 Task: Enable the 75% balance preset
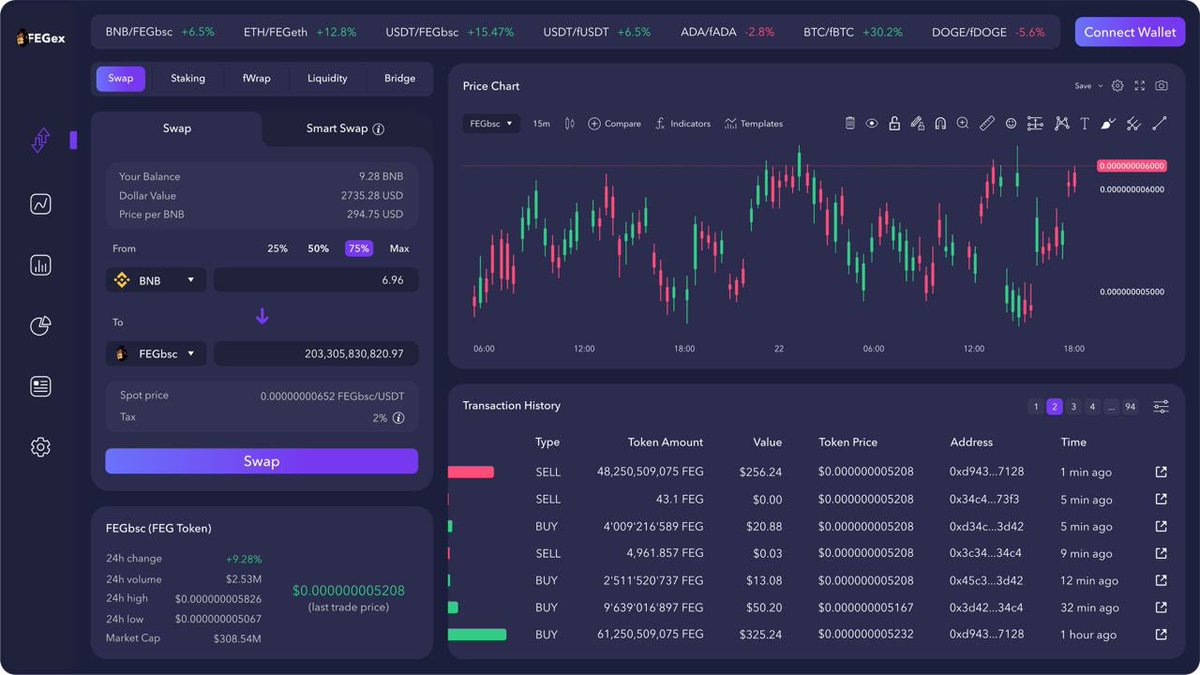359,247
